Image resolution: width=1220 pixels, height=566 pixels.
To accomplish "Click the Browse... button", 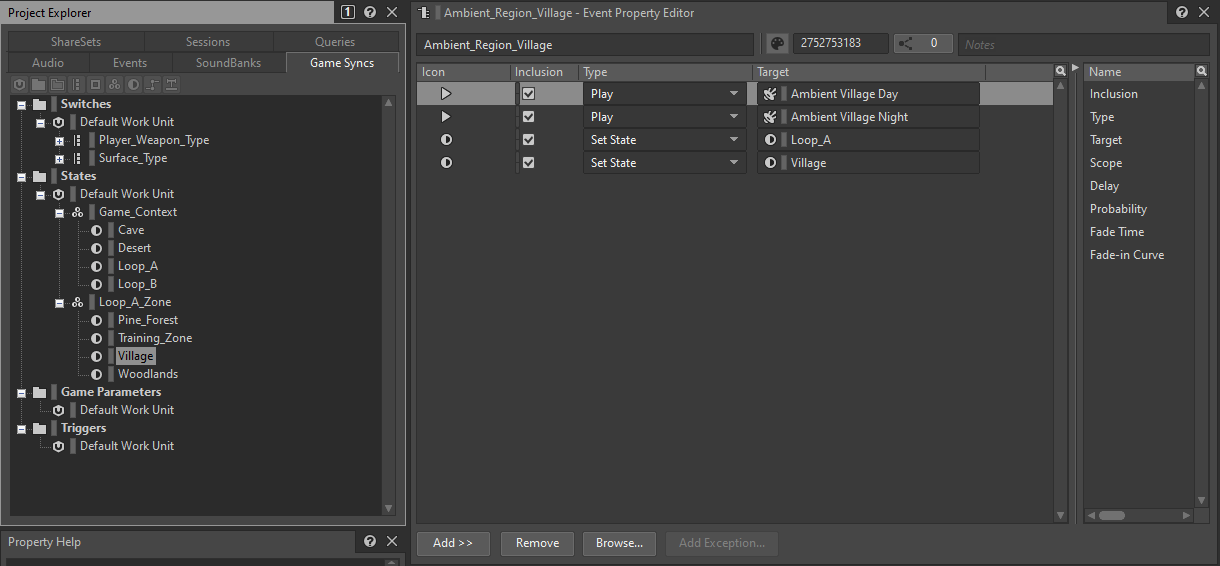I will point(619,543).
